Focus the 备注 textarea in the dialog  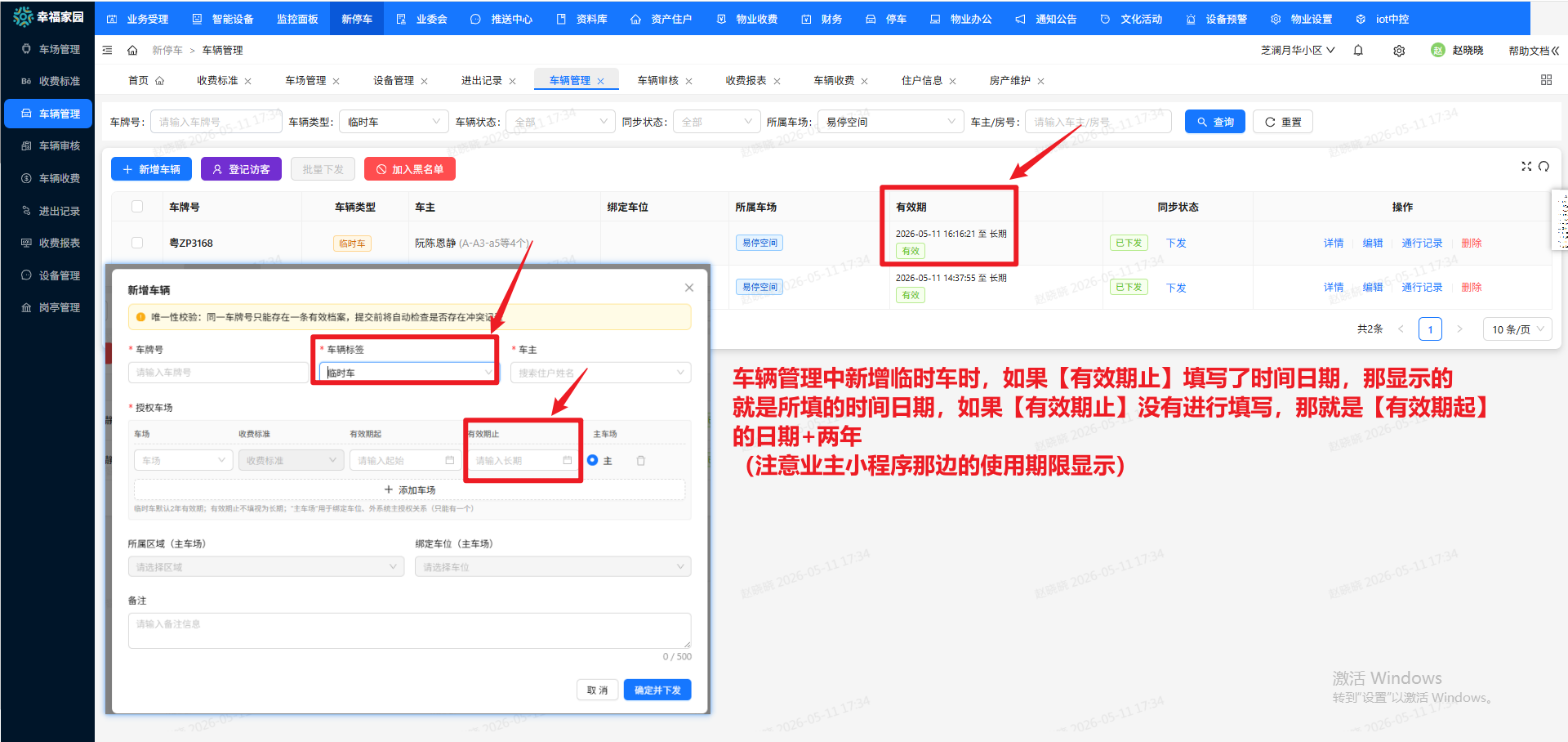(409, 631)
